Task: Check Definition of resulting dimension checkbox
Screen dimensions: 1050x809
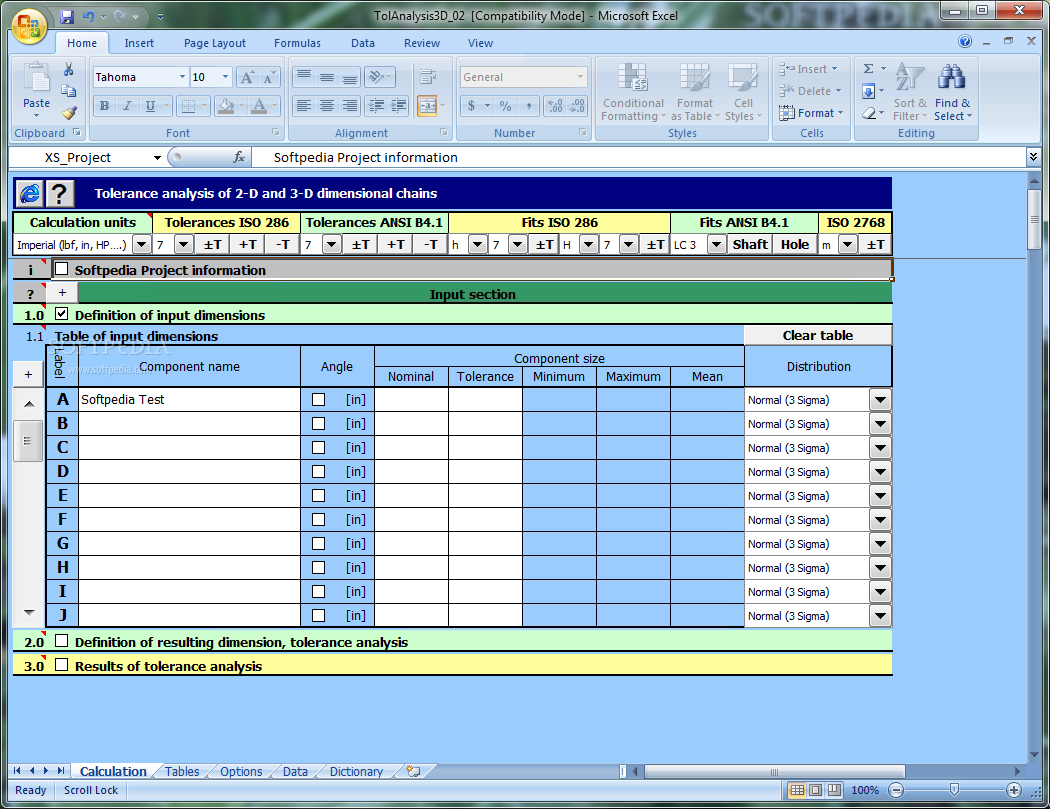Action: coord(62,641)
